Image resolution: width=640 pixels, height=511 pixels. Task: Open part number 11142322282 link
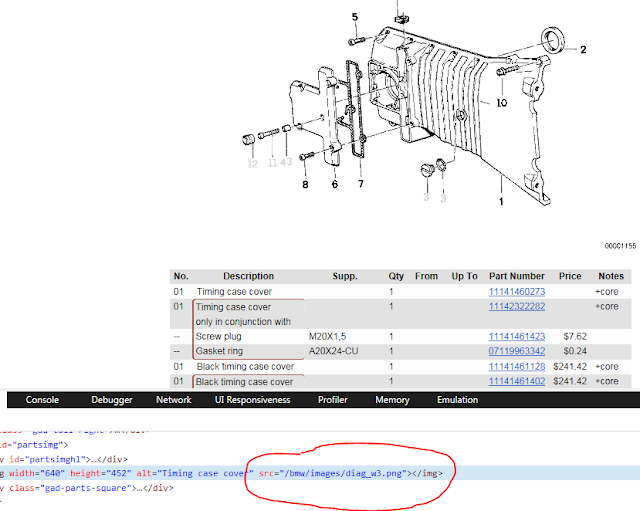pos(517,306)
